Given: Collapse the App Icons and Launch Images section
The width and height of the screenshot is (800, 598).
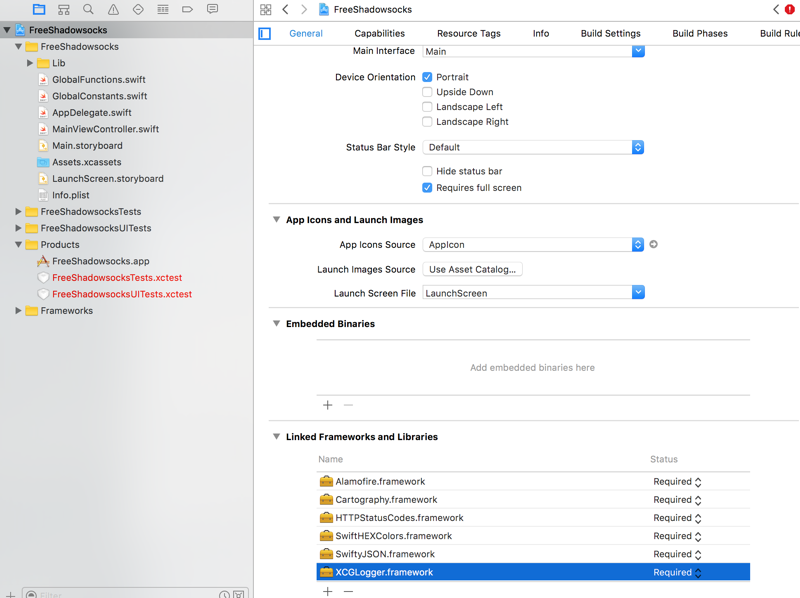Looking at the screenshot, I should [276, 219].
